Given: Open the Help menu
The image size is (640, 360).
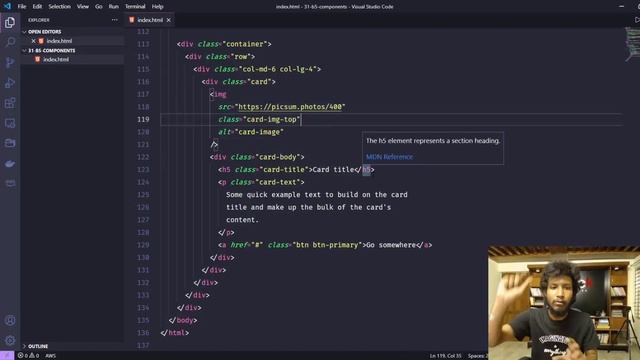Looking at the screenshot, I should [x=158, y=7].
